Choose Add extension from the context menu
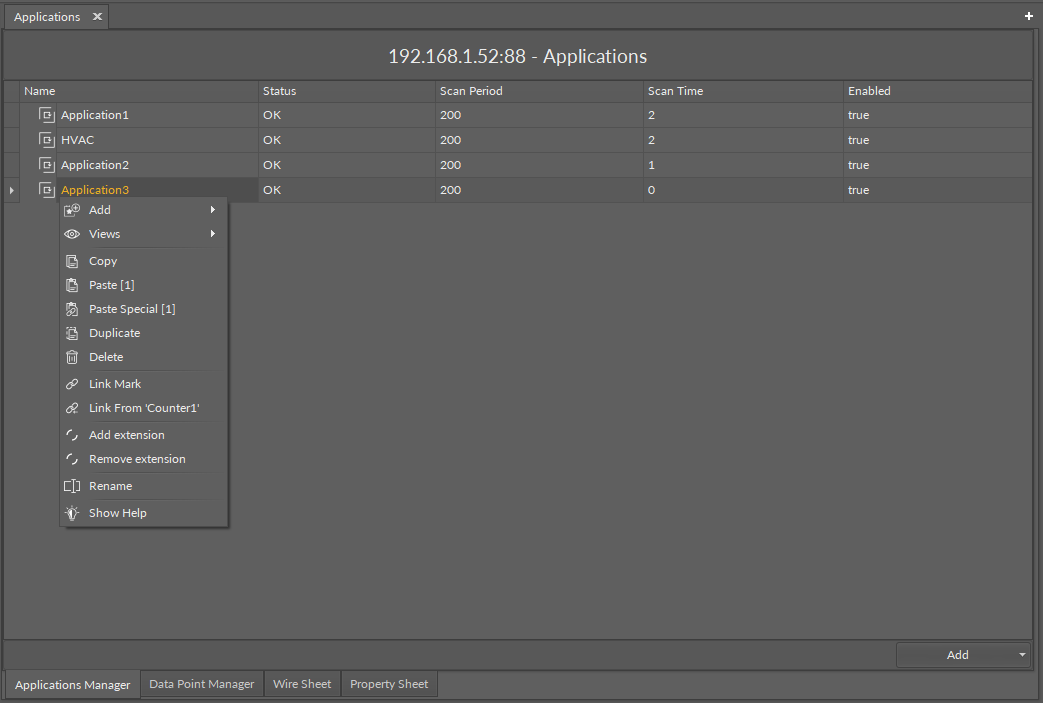 (126, 435)
